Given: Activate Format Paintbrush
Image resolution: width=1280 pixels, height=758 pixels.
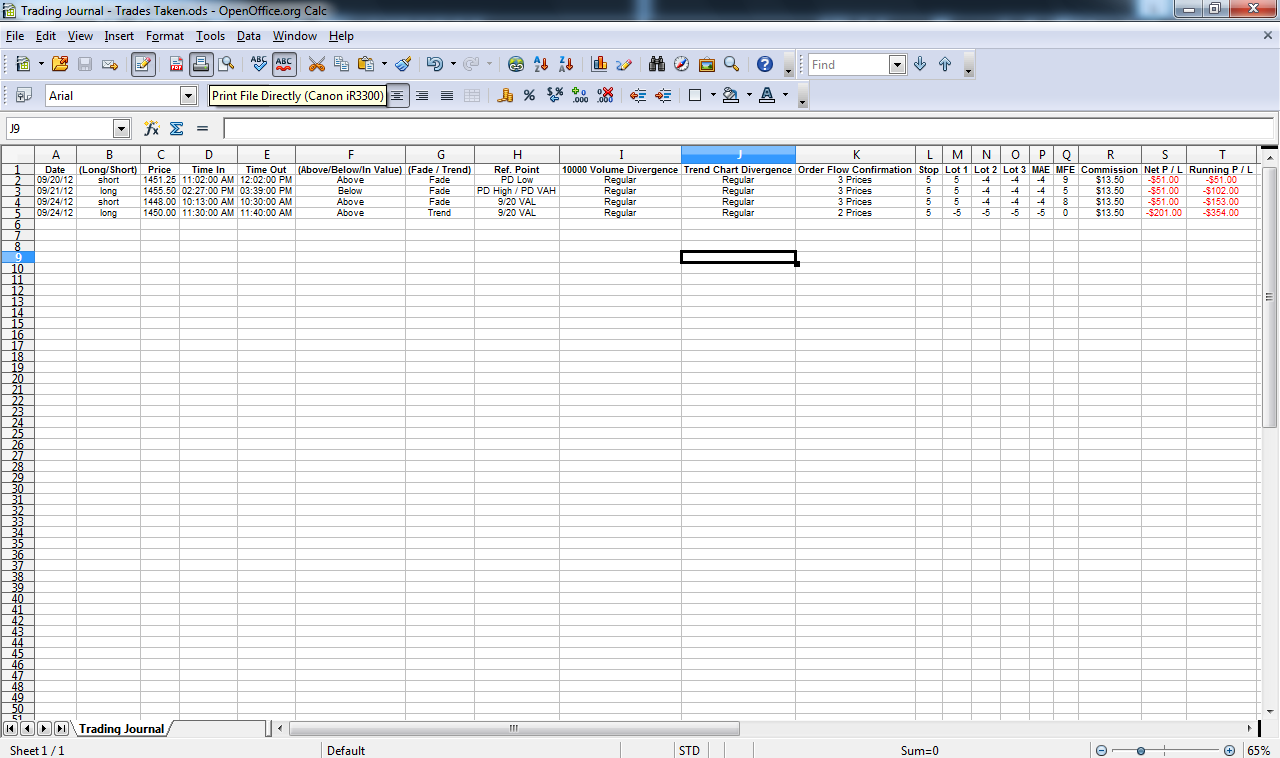Looking at the screenshot, I should pyautogui.click(x=403, y=64).
